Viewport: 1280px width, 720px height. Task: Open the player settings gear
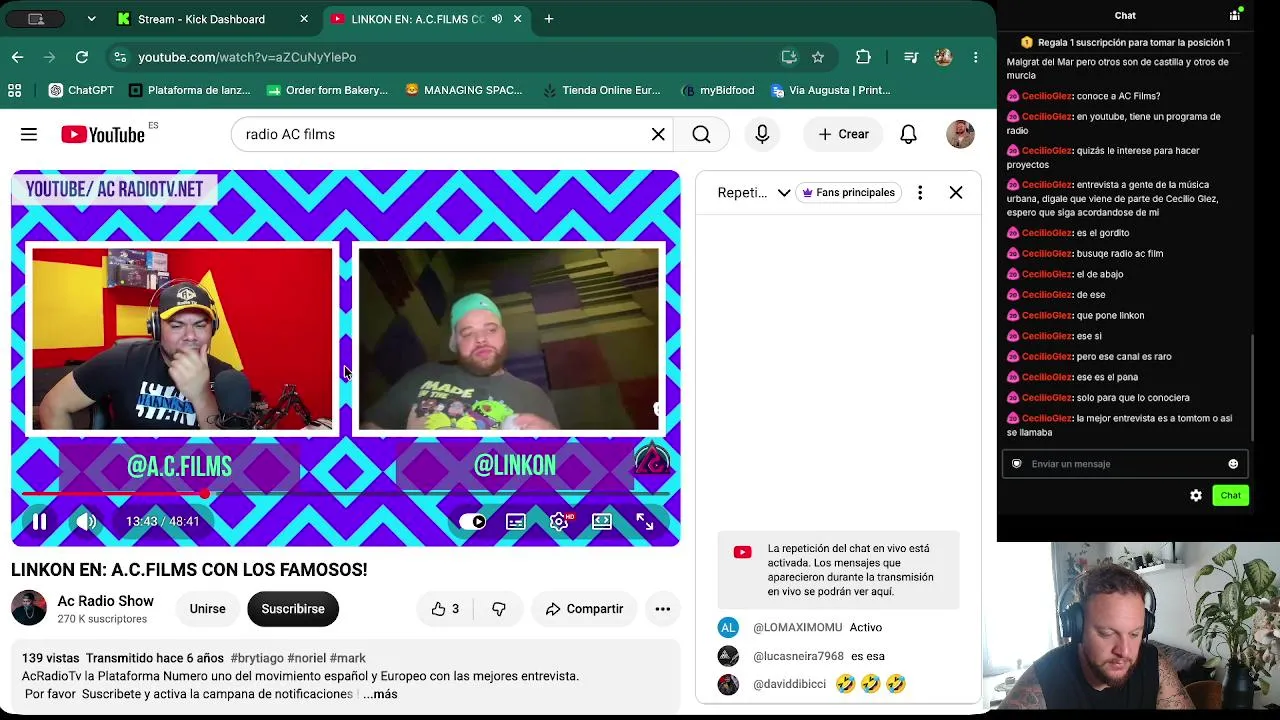(559, 521)
